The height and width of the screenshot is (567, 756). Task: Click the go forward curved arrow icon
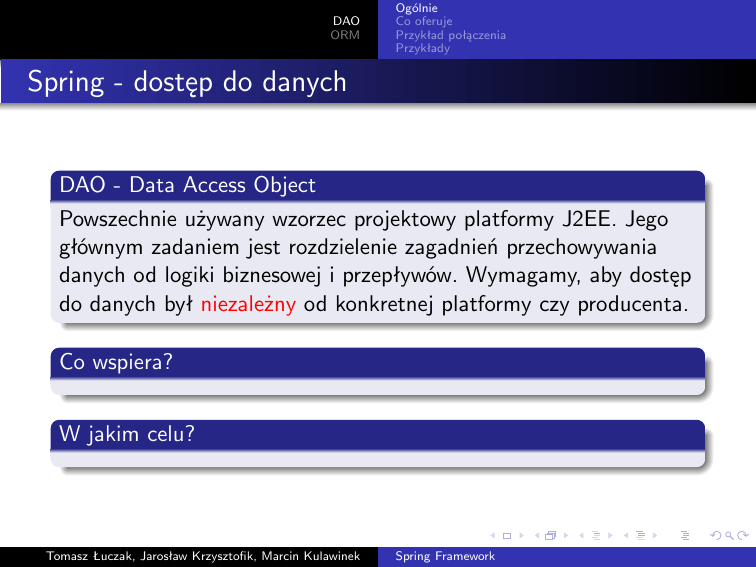[x=741, y=537]
